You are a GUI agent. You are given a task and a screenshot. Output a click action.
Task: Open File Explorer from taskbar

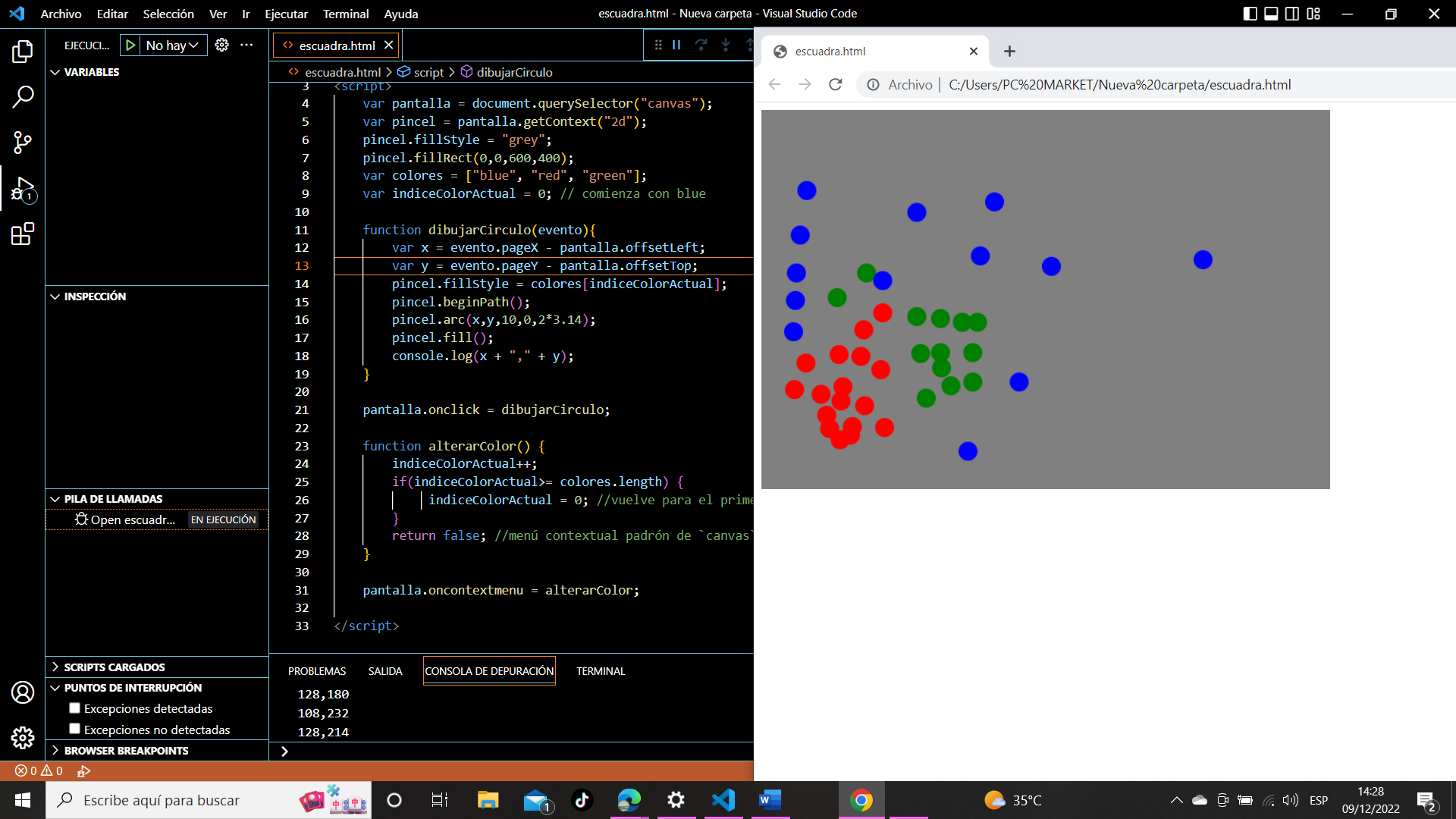coord(488,800)
